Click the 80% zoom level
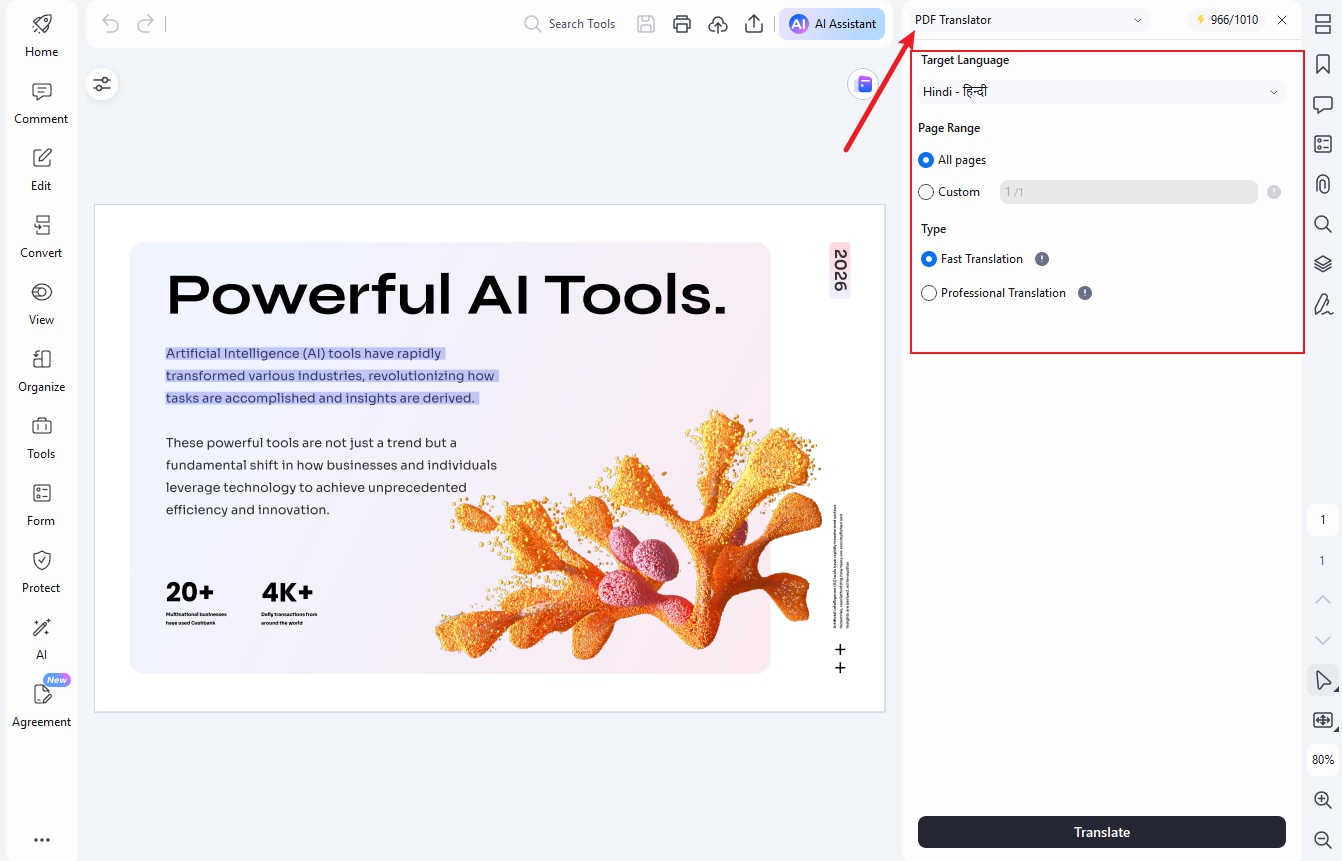The width and height of the screenshot is (1342, 861). coord(1323,760)
